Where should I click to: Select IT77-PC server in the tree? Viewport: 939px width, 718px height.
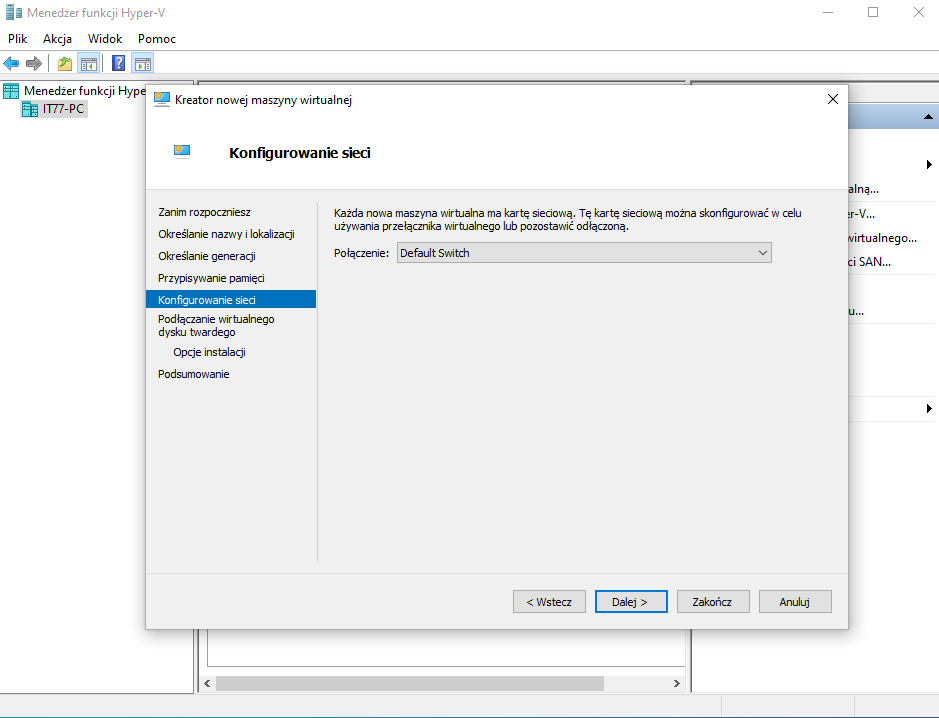pyautogui.click(x=62, y=109)
